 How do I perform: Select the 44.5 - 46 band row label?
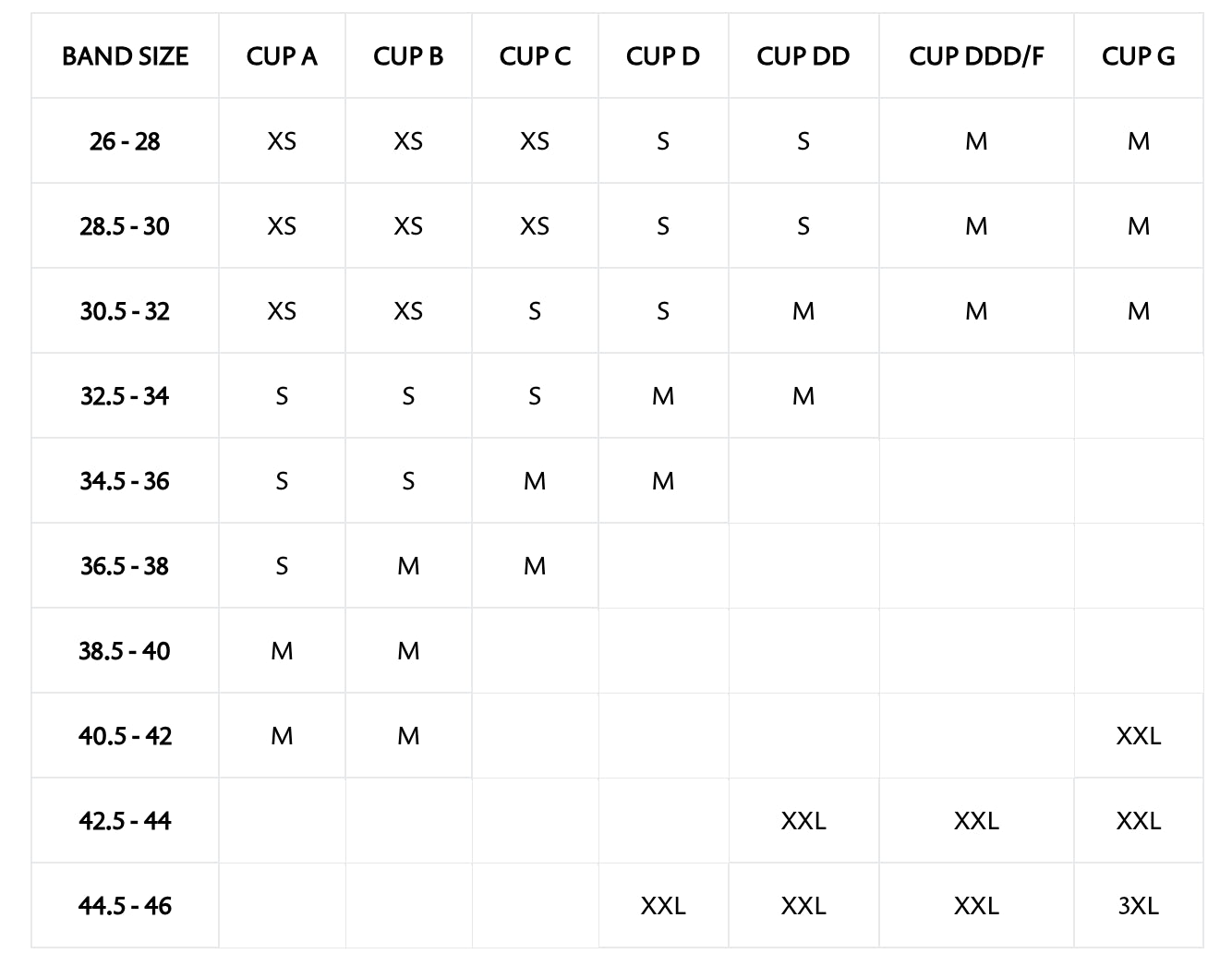coord(125,906)
